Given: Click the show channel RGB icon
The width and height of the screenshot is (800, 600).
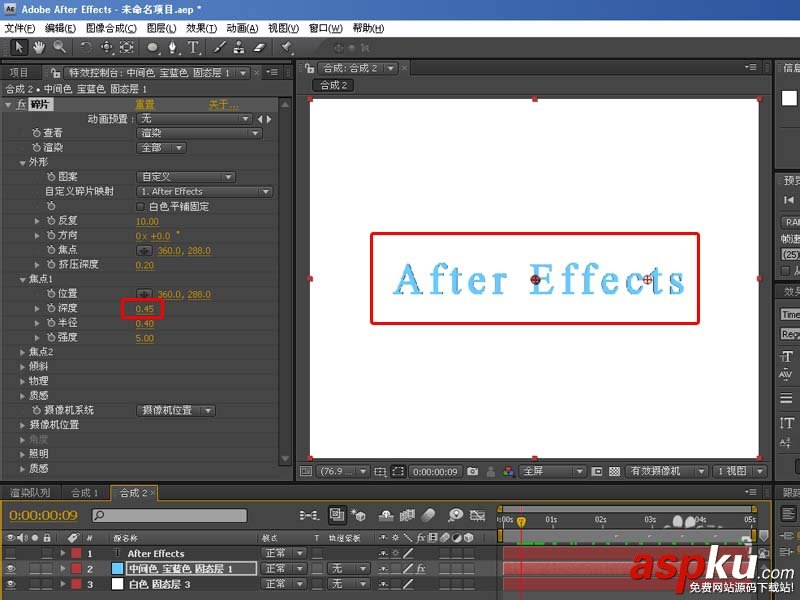Looking at the screenshot, I should (x=508, y=471).
